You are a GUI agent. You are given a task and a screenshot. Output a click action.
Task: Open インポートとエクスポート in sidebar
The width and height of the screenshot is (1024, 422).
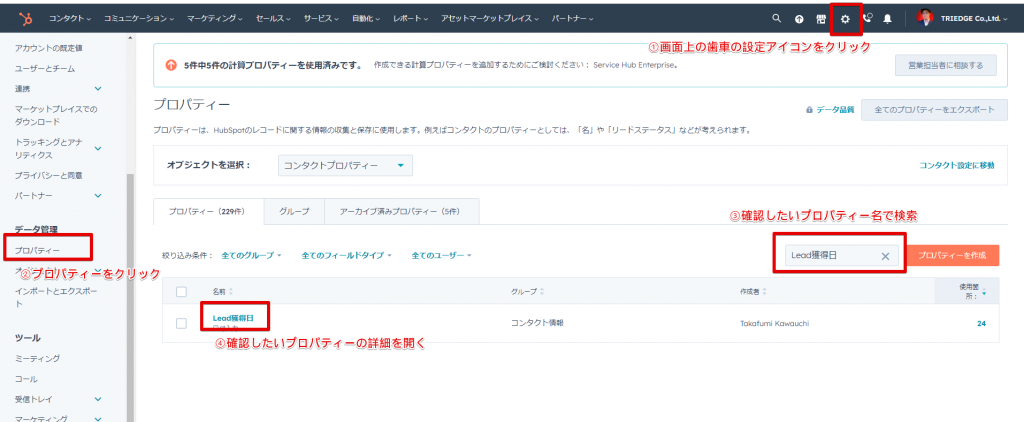click(56, 297)
